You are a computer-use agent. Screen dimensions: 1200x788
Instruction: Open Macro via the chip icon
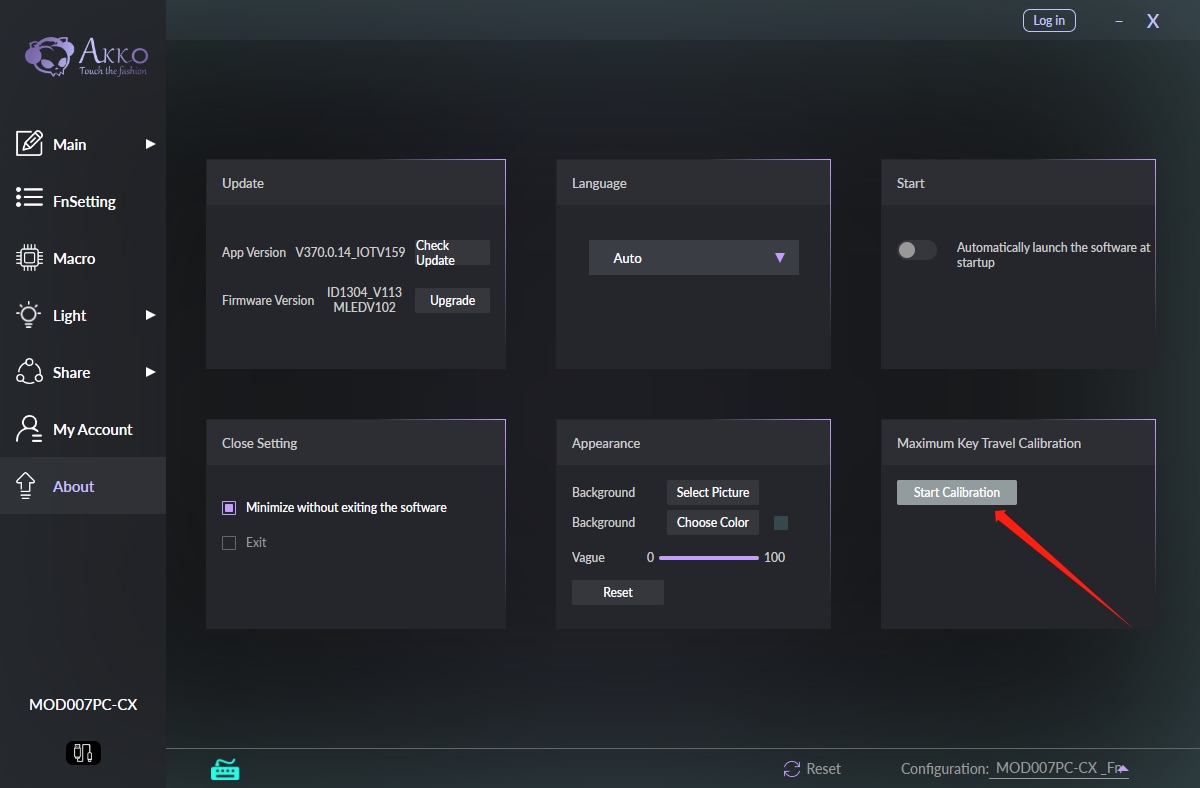click(29, 257)
